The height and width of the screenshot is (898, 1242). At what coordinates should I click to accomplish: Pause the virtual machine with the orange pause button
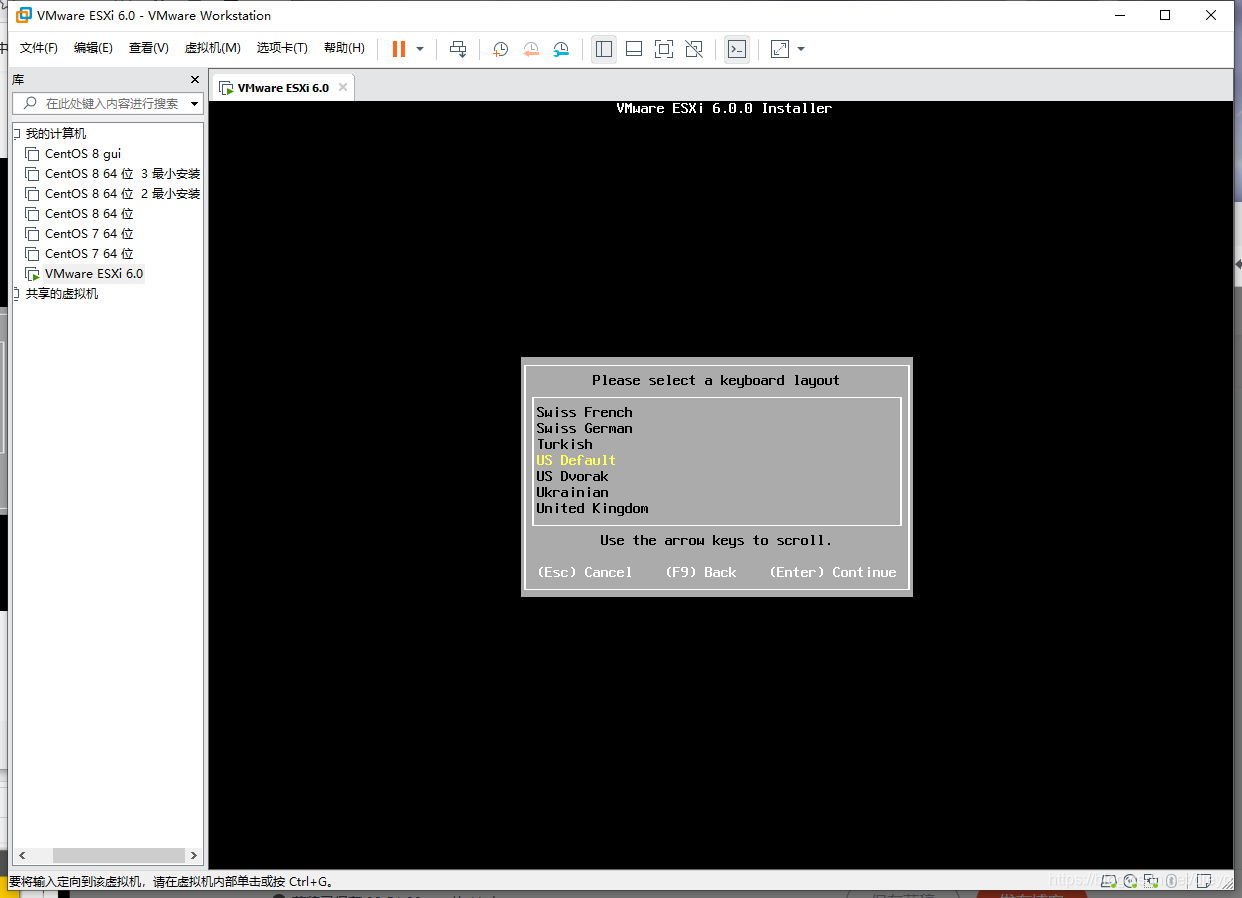(399, 48)
